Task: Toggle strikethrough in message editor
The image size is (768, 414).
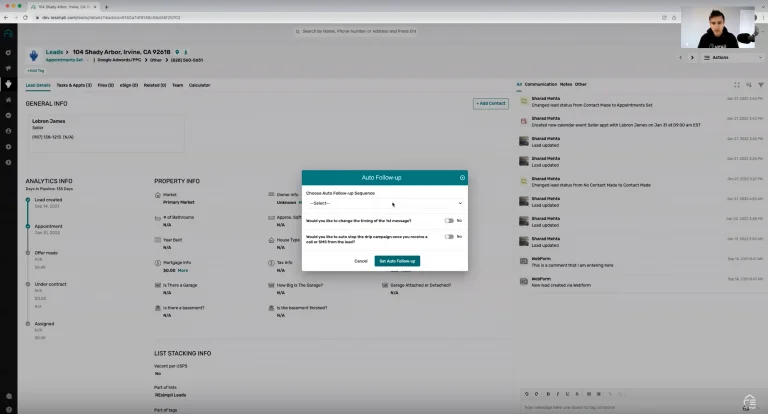Action: (x=577, y=394)
